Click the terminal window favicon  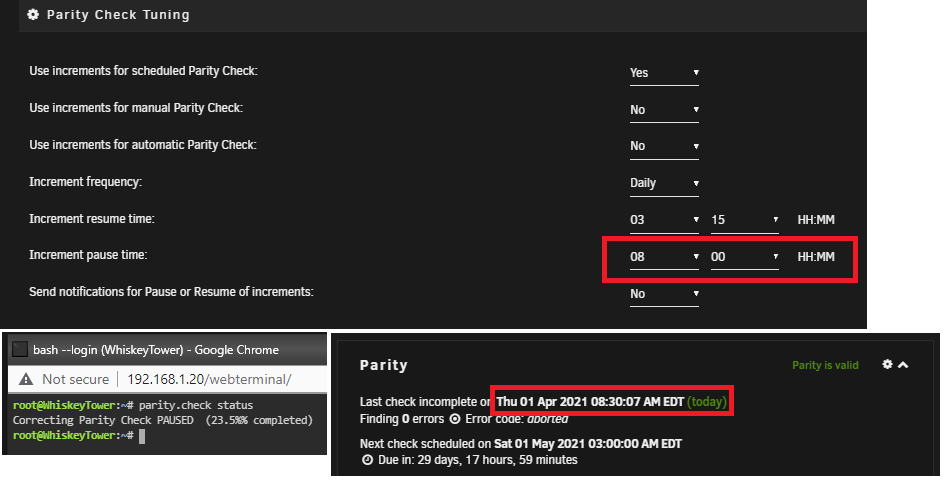point(20,349)
